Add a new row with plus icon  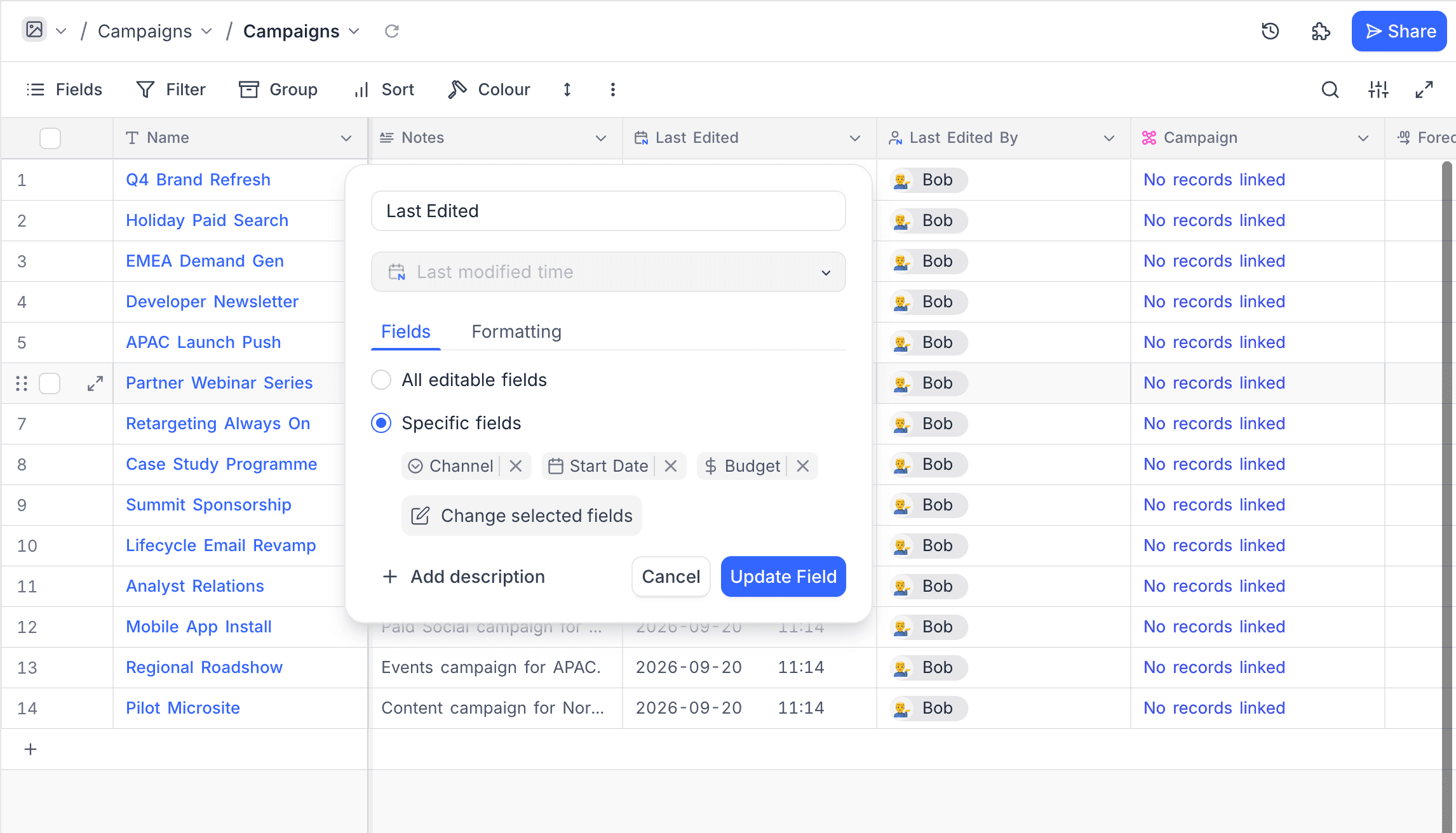30,749
